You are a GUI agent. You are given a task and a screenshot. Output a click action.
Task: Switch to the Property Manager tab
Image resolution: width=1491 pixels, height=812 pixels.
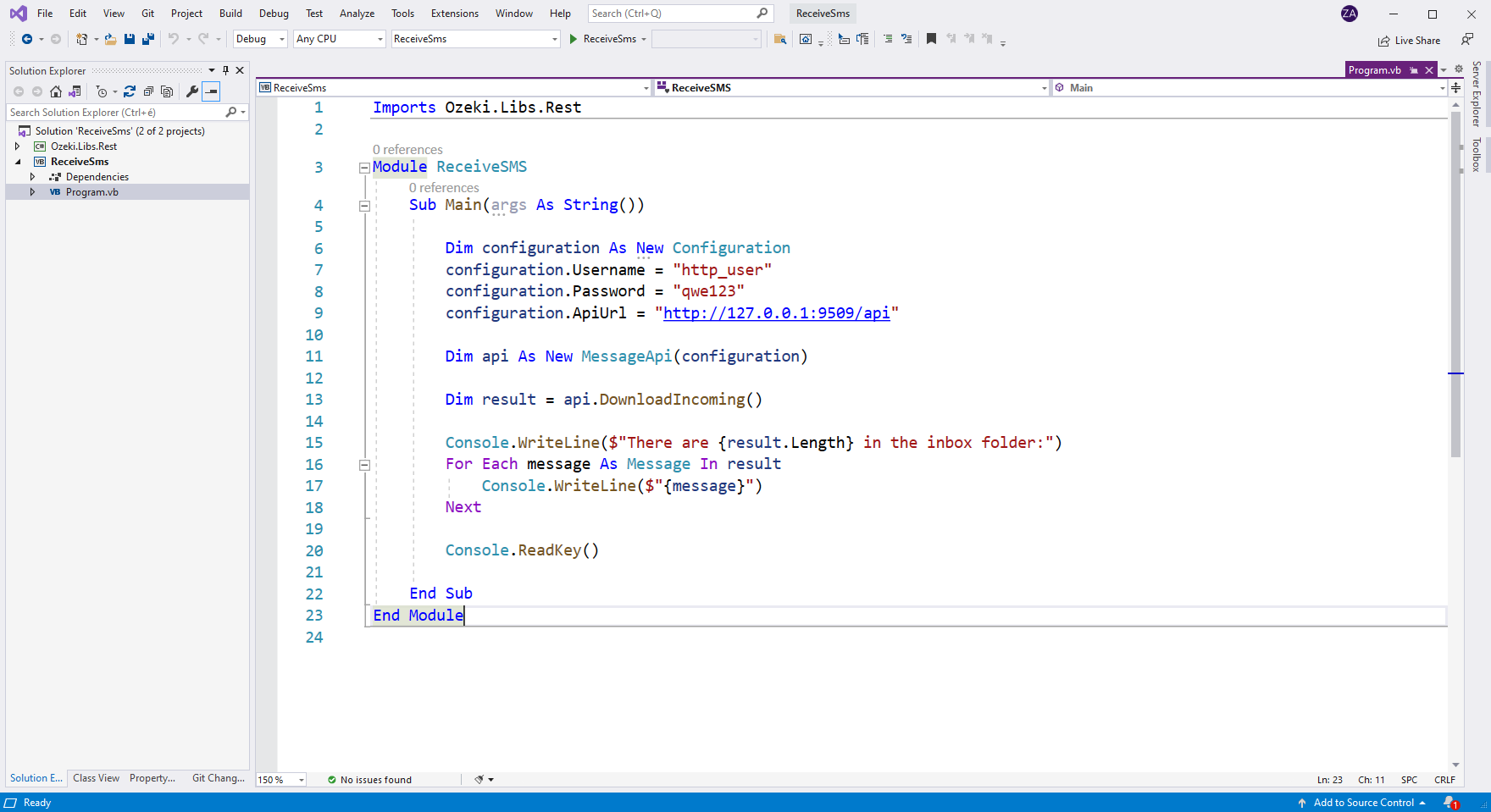pyautogui.click(x=152, y=778)
